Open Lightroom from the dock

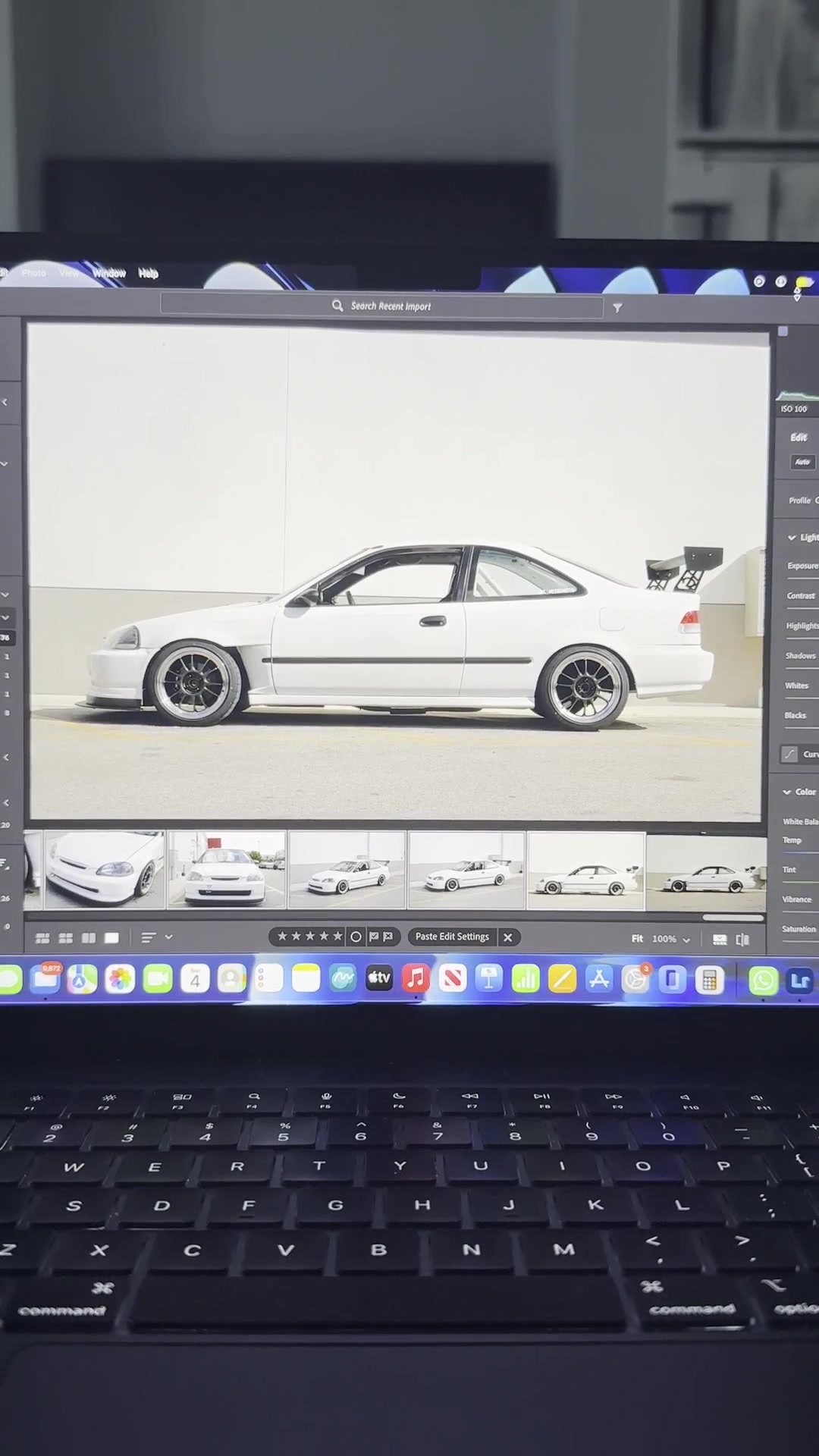click(x=800, y=981)
